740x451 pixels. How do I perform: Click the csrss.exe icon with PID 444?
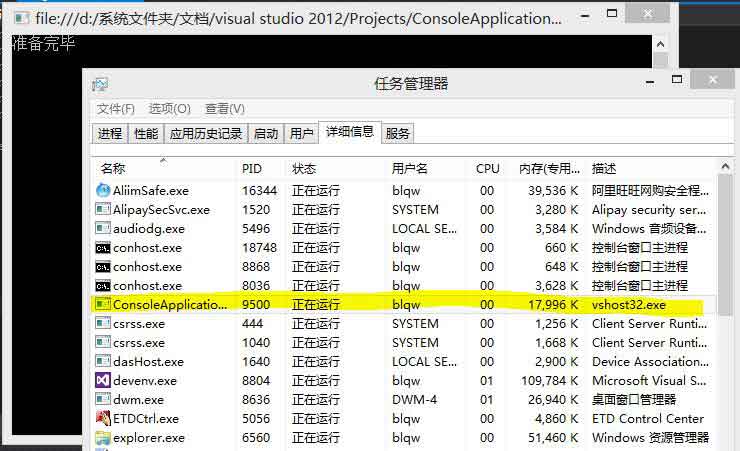[103, 324]
